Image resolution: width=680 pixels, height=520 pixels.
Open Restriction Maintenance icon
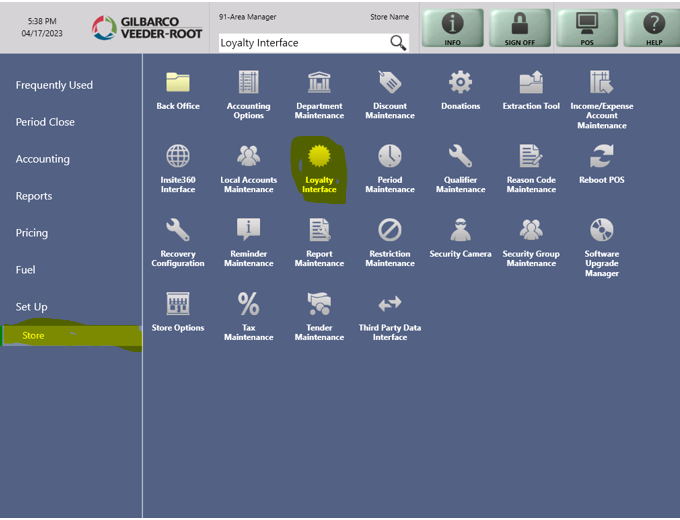tap(390, 232)
